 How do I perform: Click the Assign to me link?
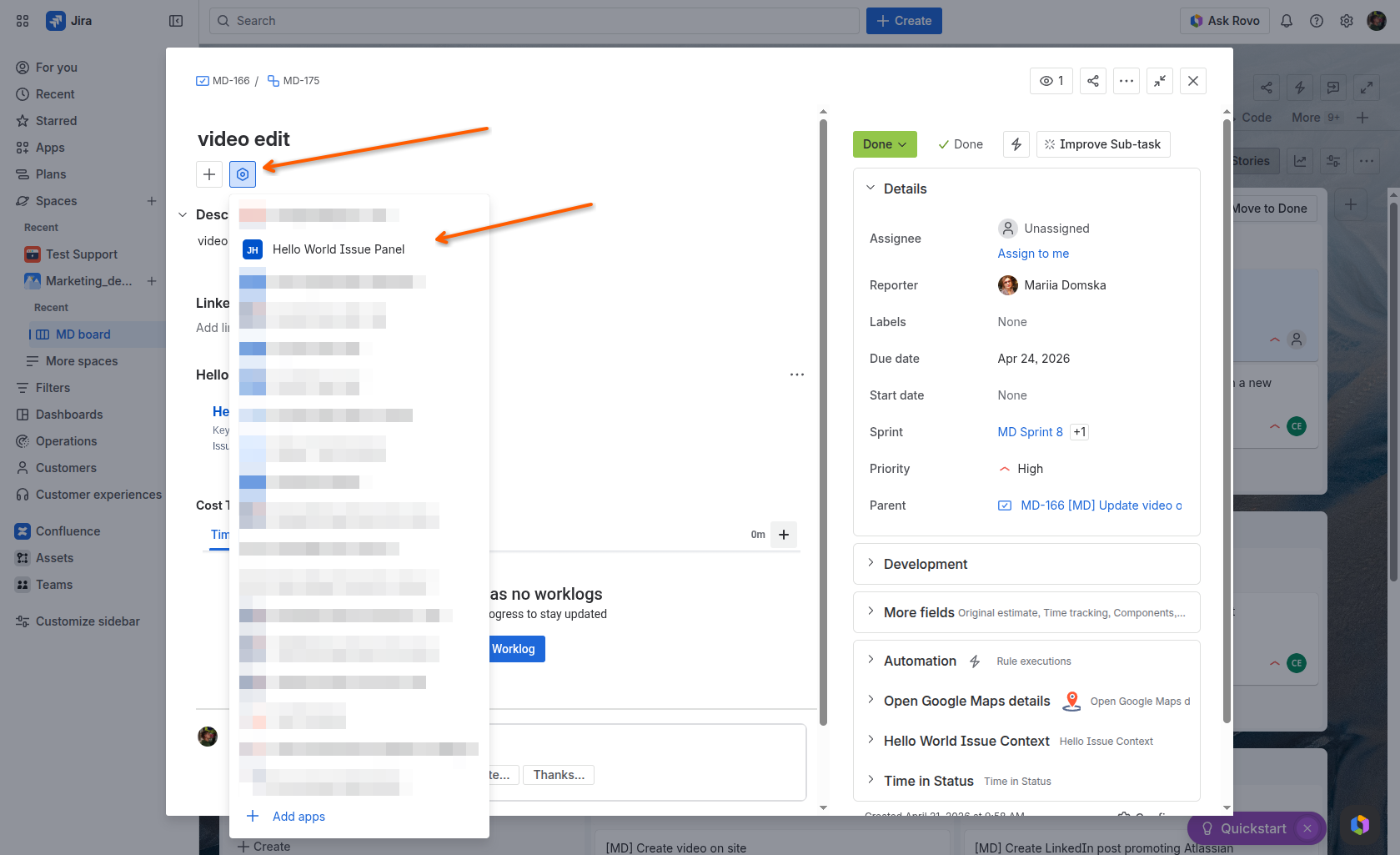click(1033, 254)
